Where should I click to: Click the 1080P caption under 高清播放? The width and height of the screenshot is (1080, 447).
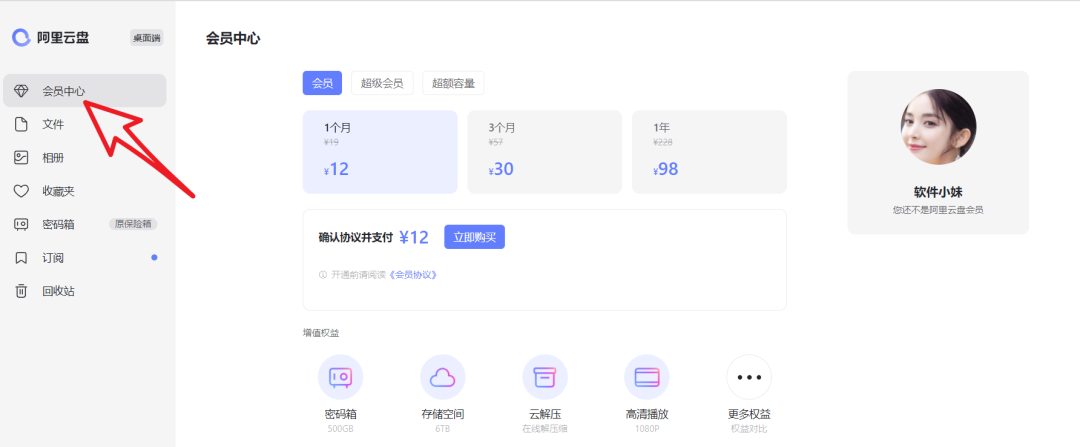[647, 429]
